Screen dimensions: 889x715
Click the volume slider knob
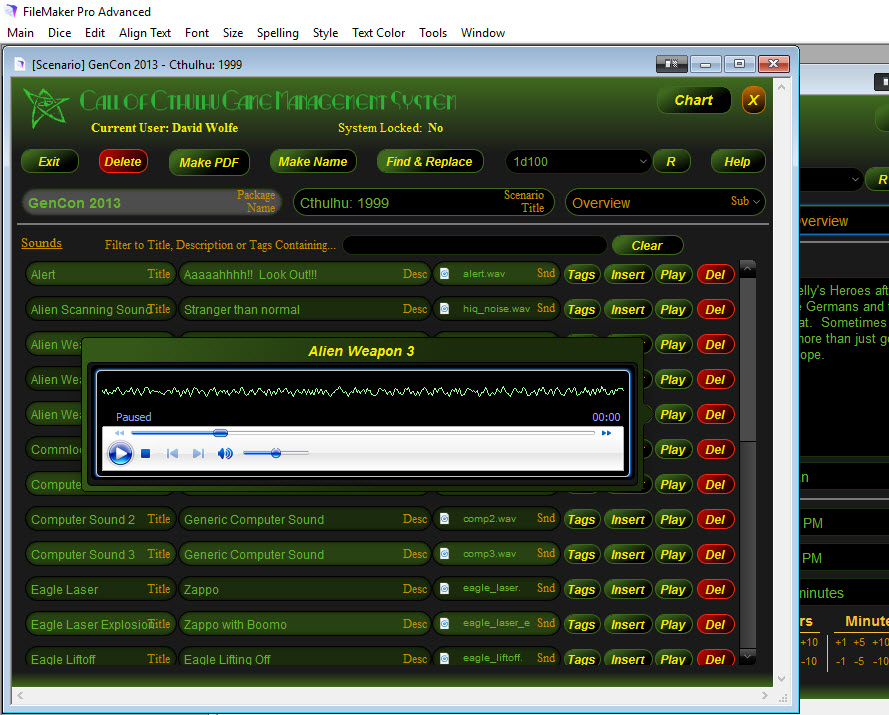point(276,453)
